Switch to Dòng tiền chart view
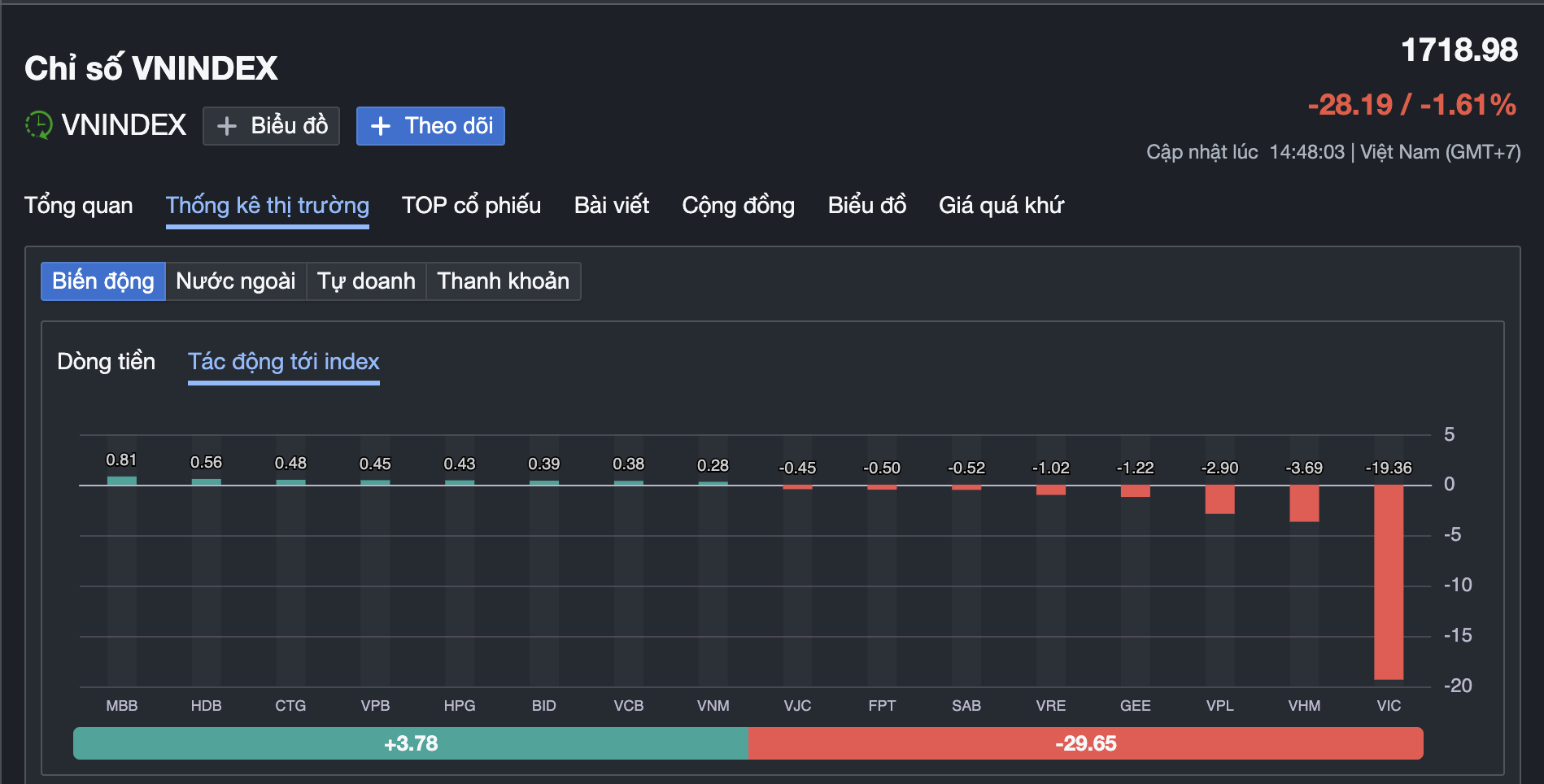Screen dimensions: 1544x784 (106, 362)
